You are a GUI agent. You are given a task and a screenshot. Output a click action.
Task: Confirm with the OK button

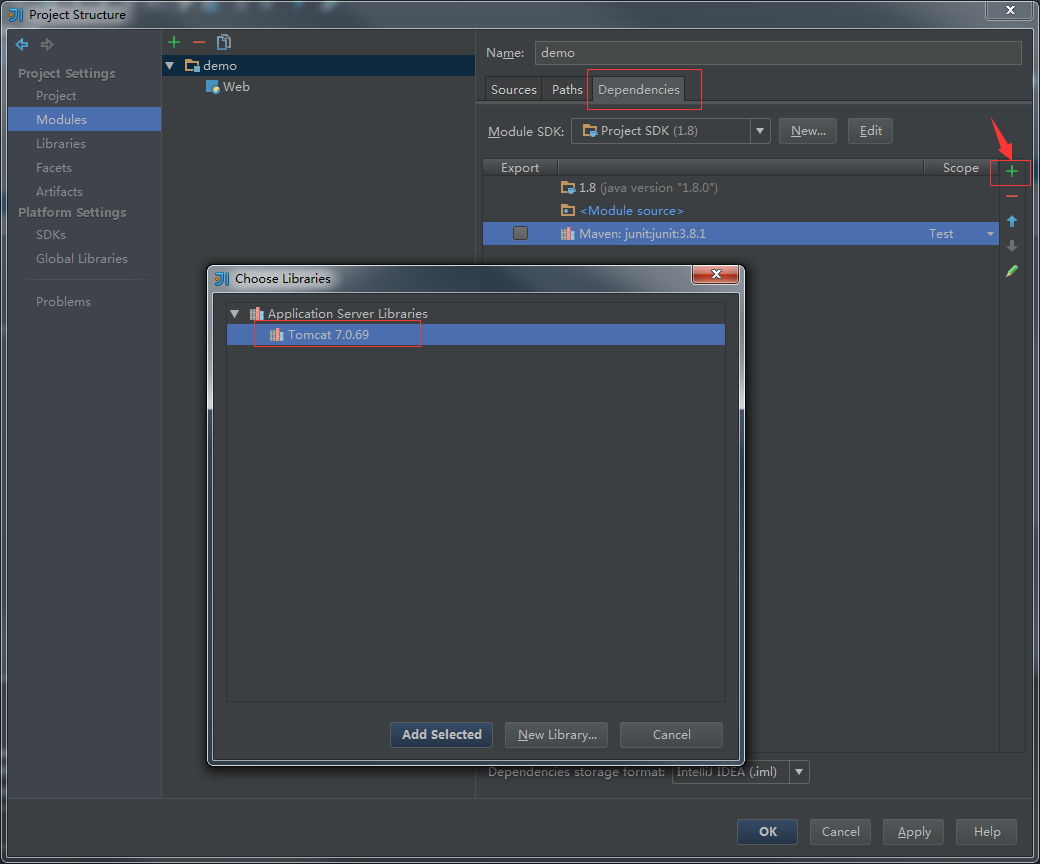767,832
